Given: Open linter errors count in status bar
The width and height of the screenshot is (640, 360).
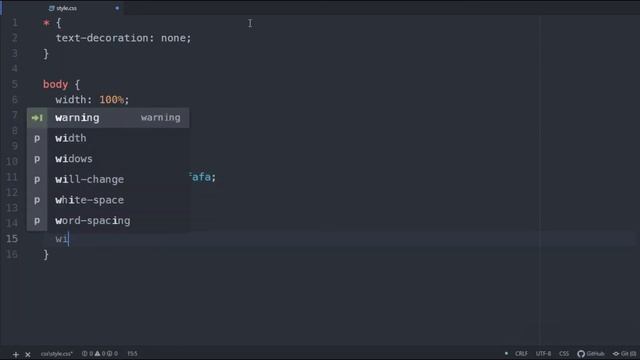Looking at the screenshot, I should point(87,354).
